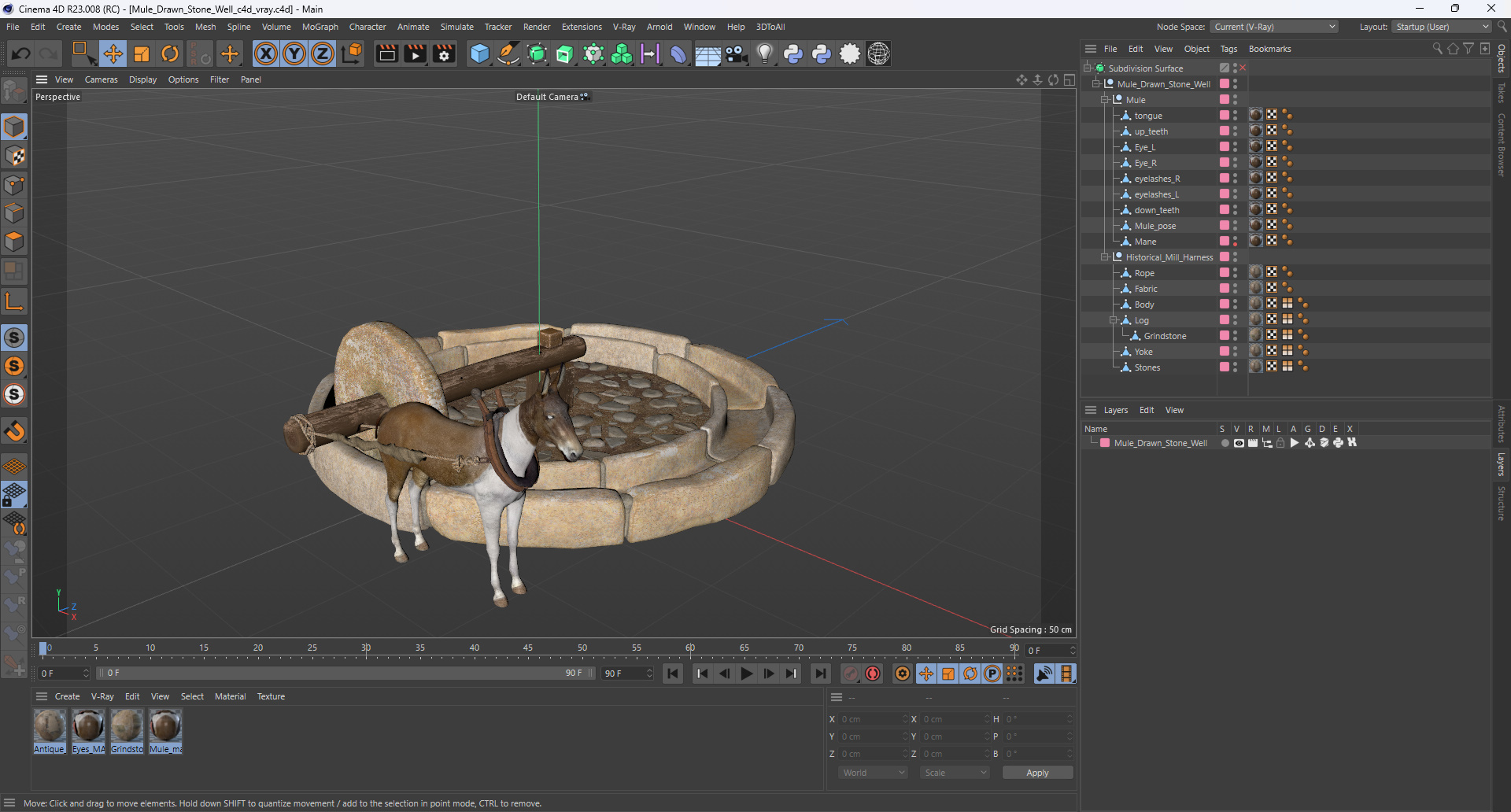Collapse Historical_Mill_Harness group
Screen dimensions: 1511x812
[1105, 257]
